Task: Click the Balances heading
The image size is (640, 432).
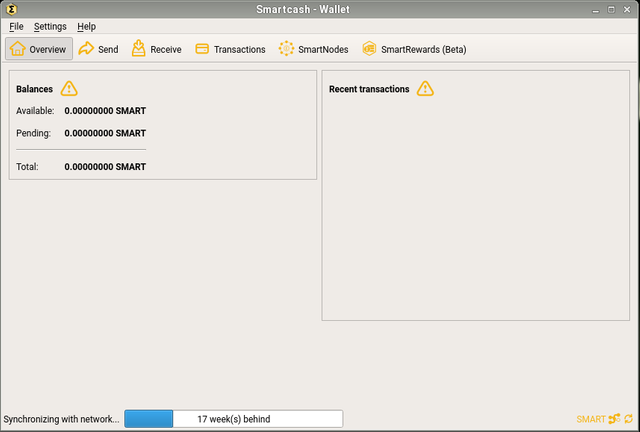Action: coord(34,89)
